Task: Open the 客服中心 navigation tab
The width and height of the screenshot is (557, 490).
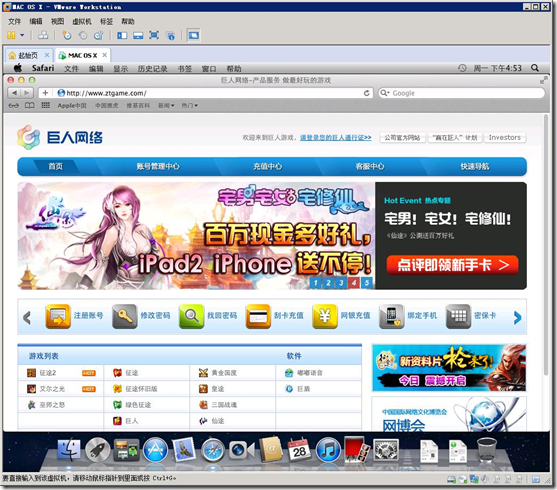Action: point(370,166)
